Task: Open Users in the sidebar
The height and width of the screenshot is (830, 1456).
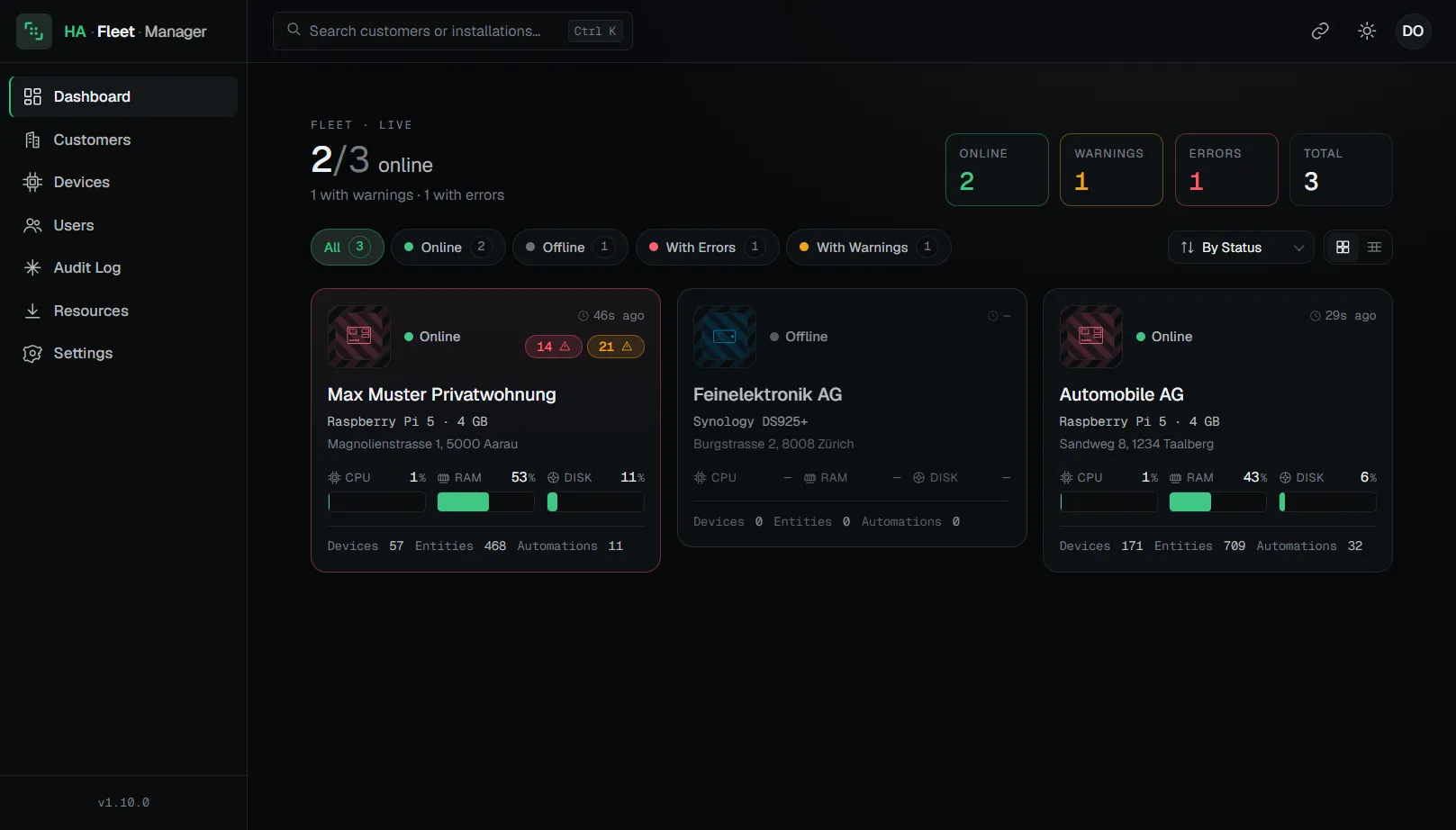Action: pos(123,225)
